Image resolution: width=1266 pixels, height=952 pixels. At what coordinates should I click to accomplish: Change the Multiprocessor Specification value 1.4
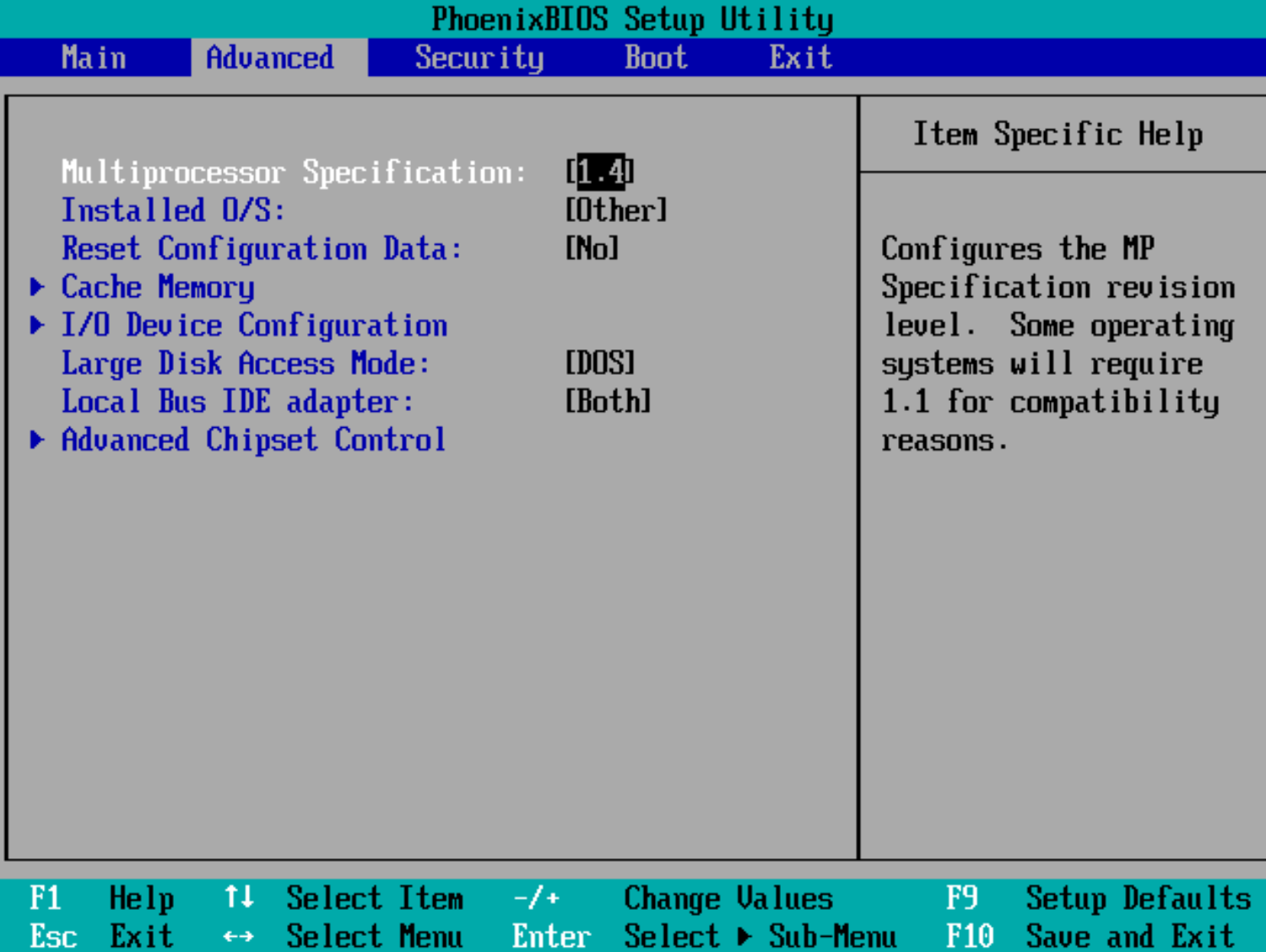600,172
